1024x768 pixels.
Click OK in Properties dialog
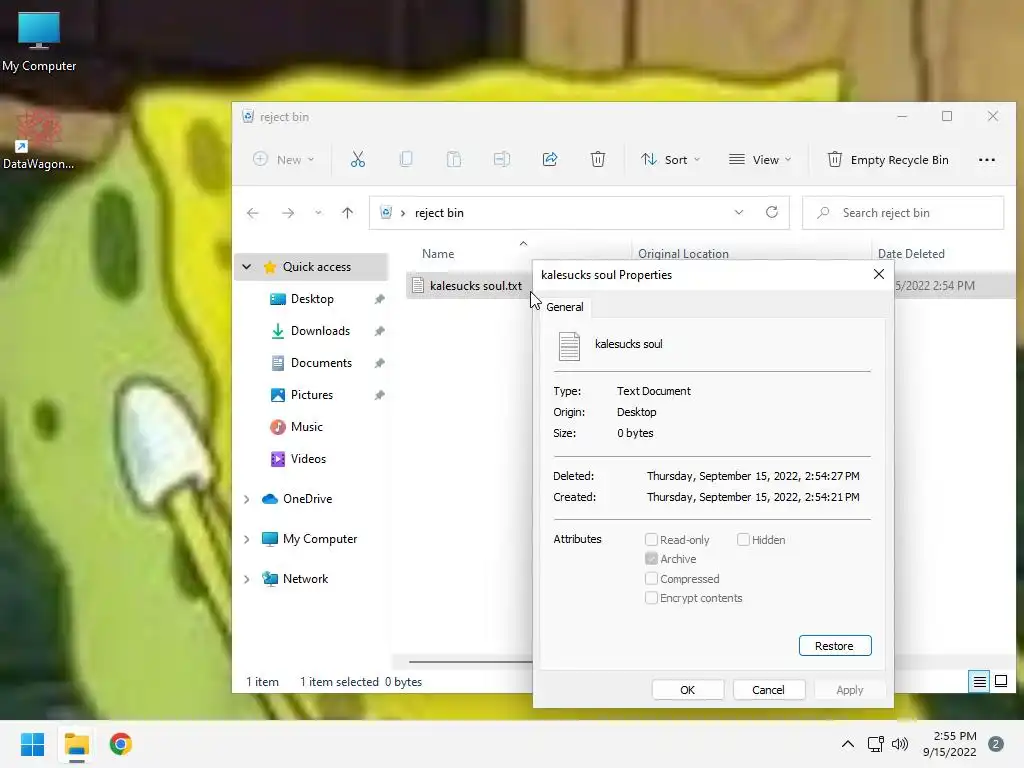coord(688,690)
